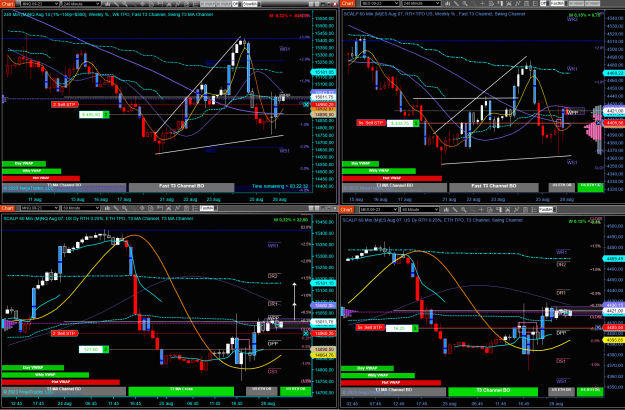
Task: Select Chart tab of bottom-left MNQ 60-minute window
Action: 8,208
